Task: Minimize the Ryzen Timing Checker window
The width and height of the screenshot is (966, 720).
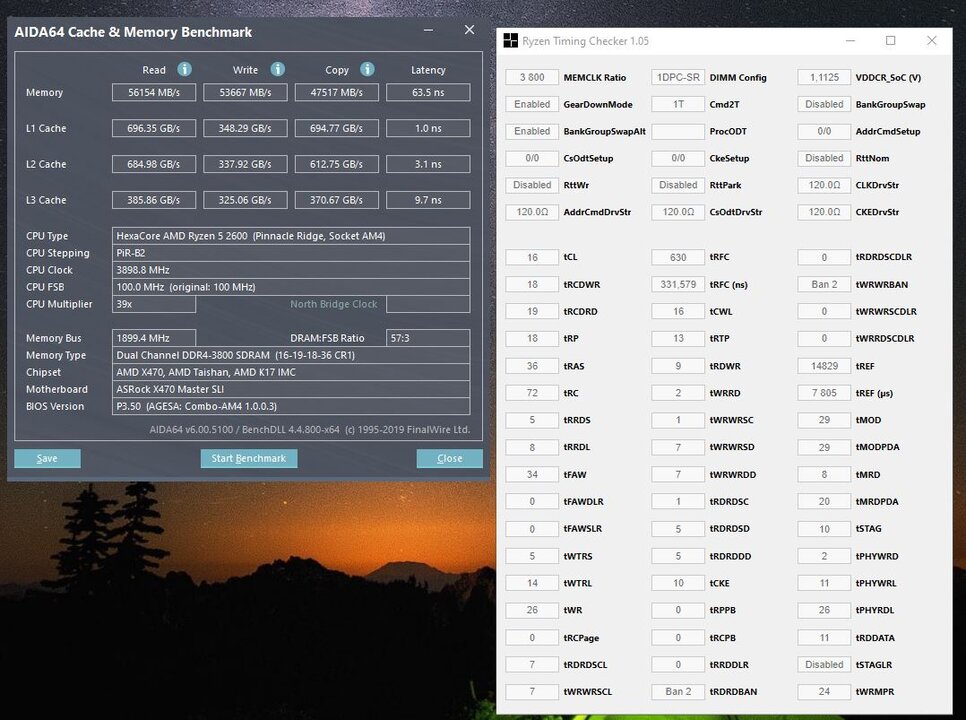Action: pos(850,41)
